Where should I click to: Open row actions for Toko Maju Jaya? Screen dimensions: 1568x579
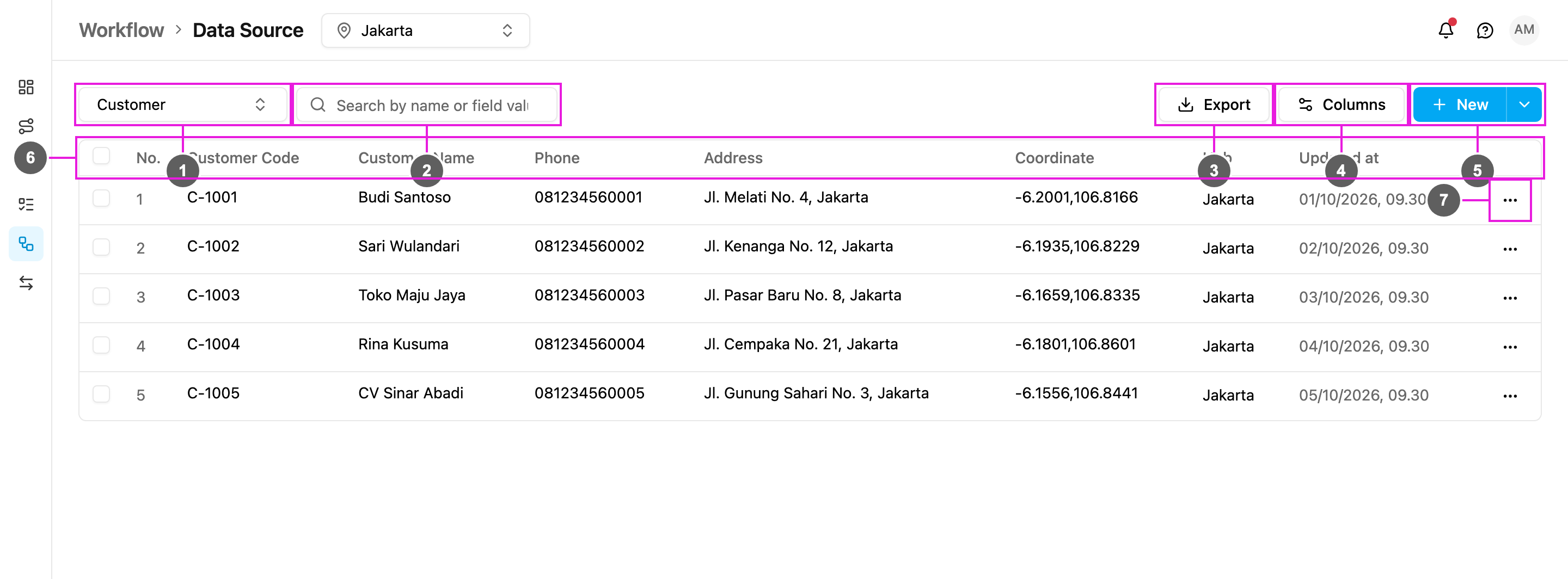tap(1510, 298)
